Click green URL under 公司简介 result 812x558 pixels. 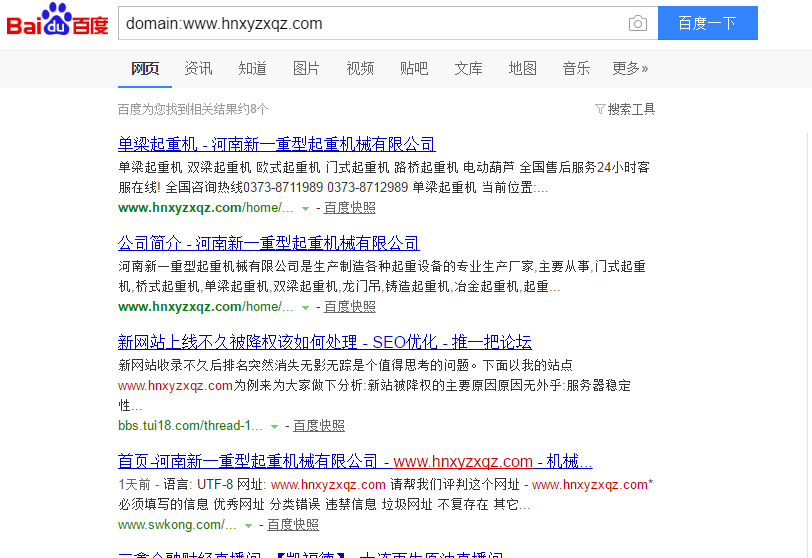tap(206, 306)
